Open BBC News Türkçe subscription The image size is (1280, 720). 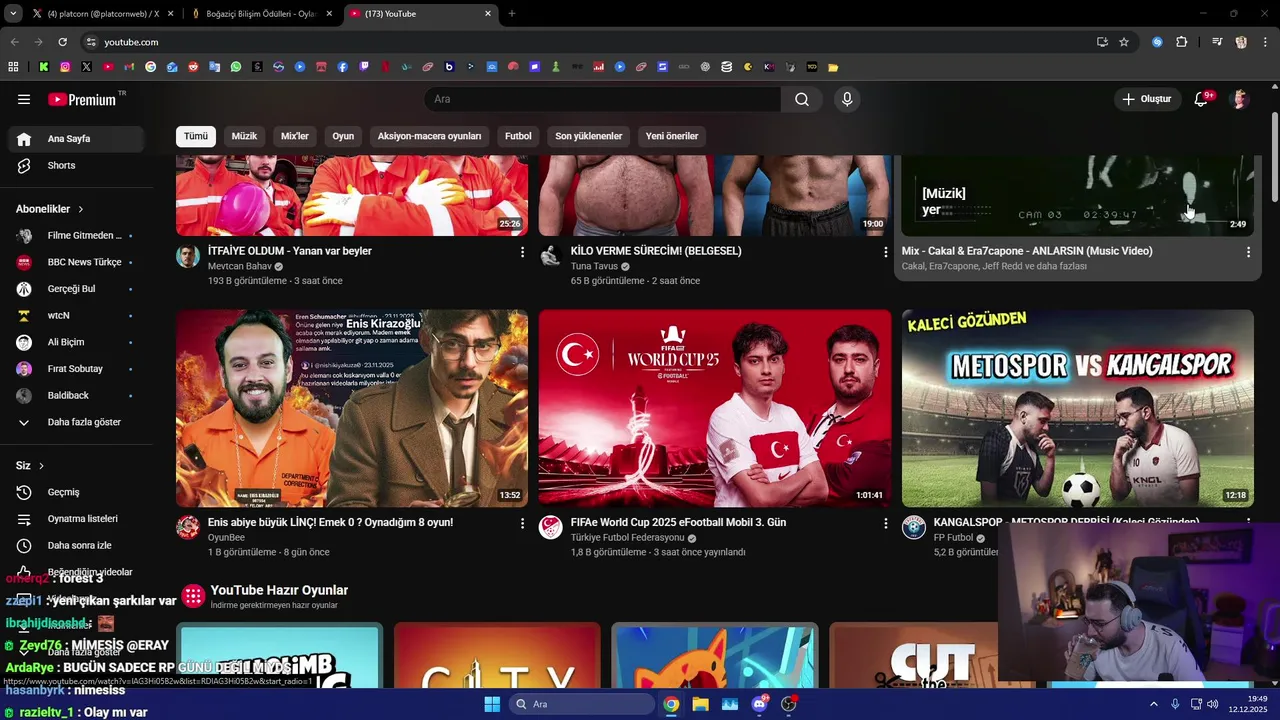76,262
